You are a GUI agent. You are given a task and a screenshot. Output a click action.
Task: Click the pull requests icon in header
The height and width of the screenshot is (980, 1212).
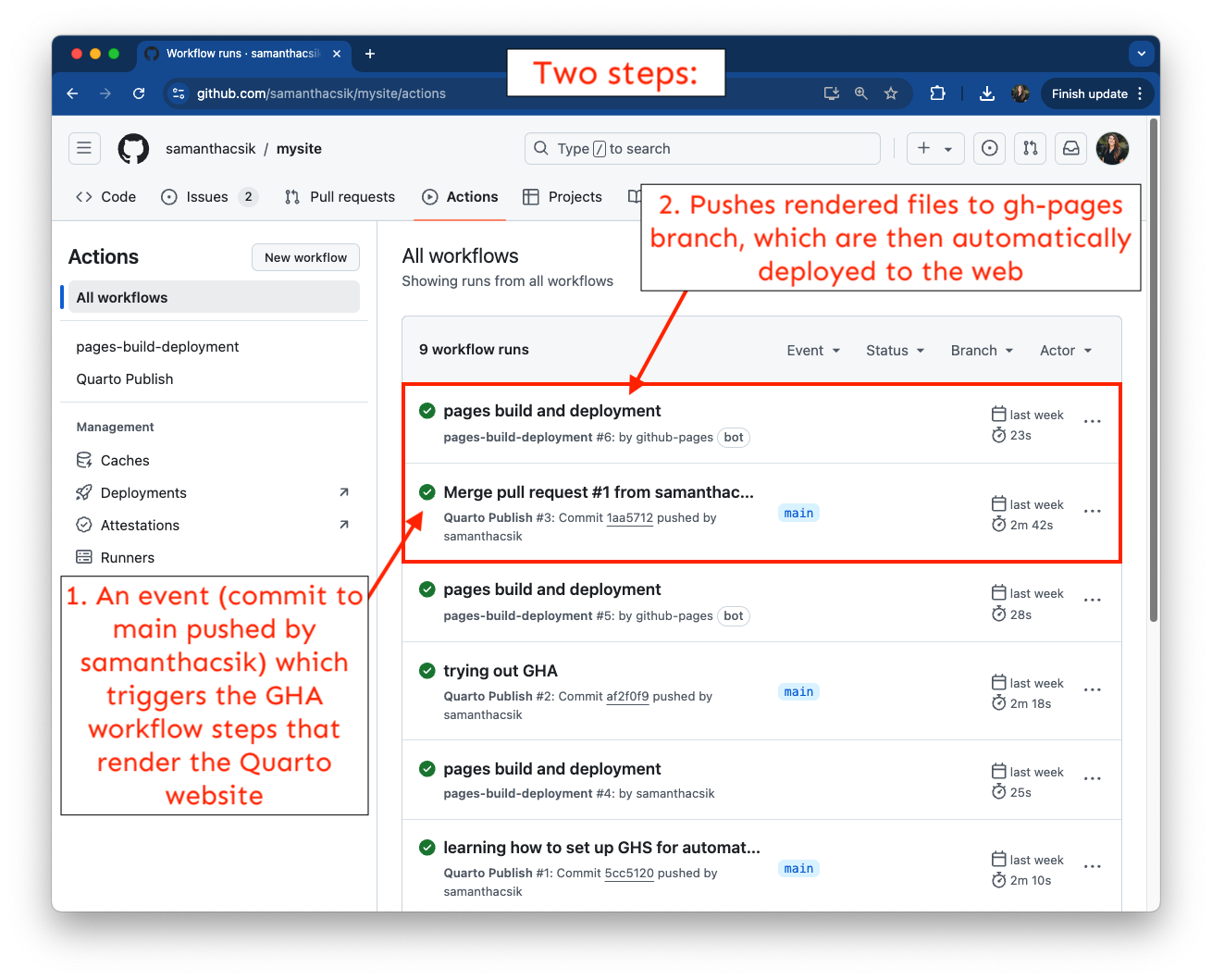[x=1030, y=148]
